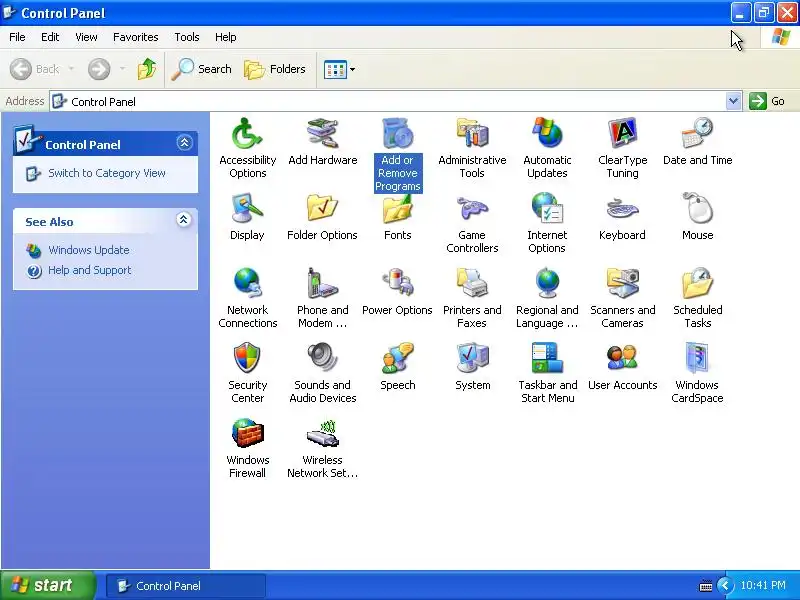Click the Go button

767,101
